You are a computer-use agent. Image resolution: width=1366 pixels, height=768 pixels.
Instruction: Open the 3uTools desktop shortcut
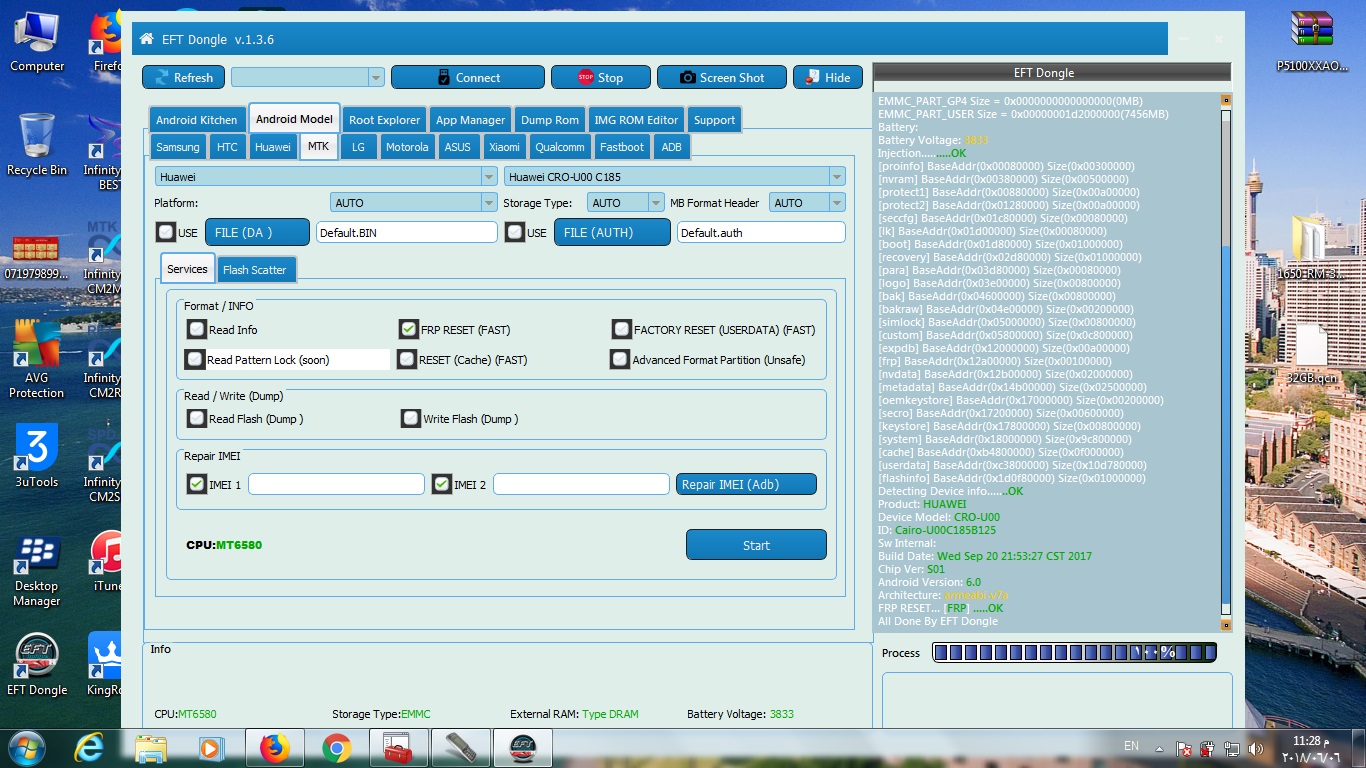pyautogui.click(x=37, y=455)
